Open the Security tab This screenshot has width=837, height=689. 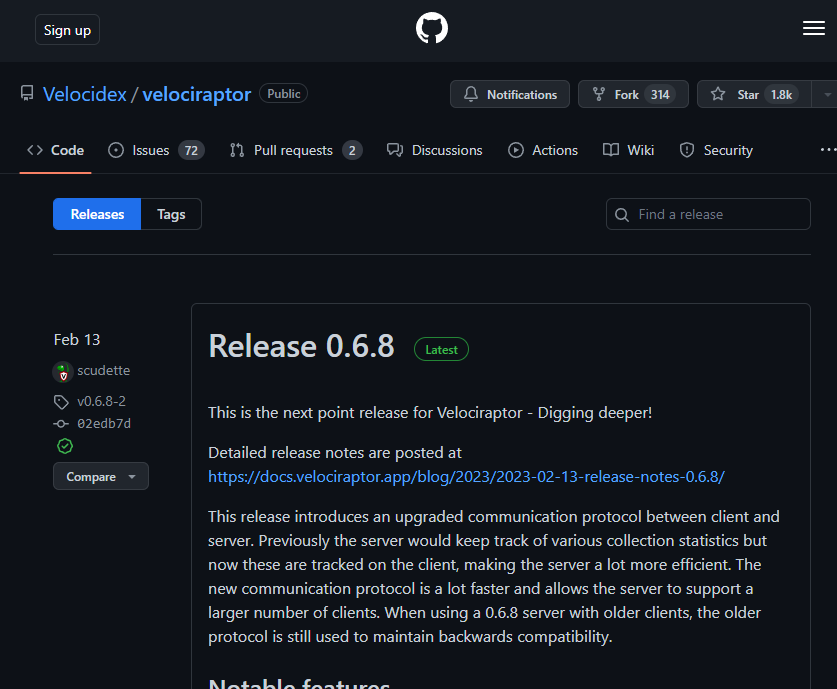tap(716, 151)
